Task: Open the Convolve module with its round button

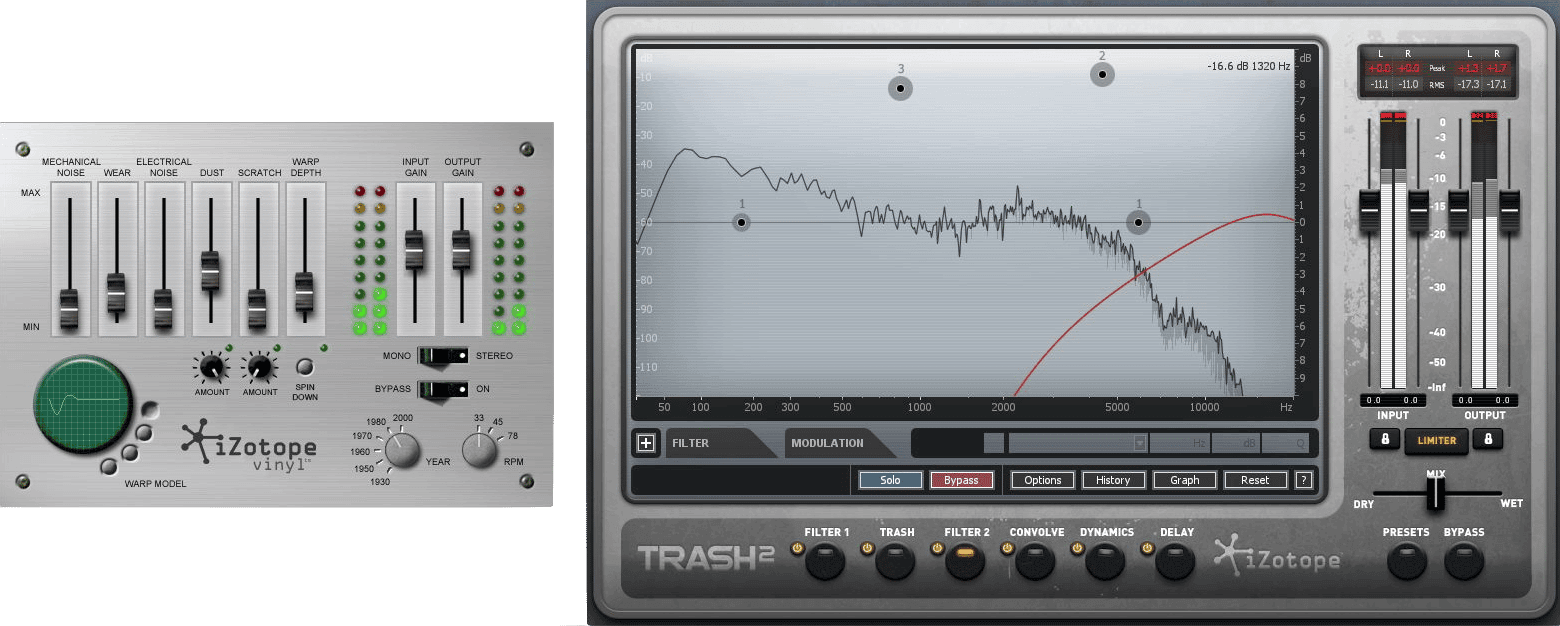Action: [1035, 561]
